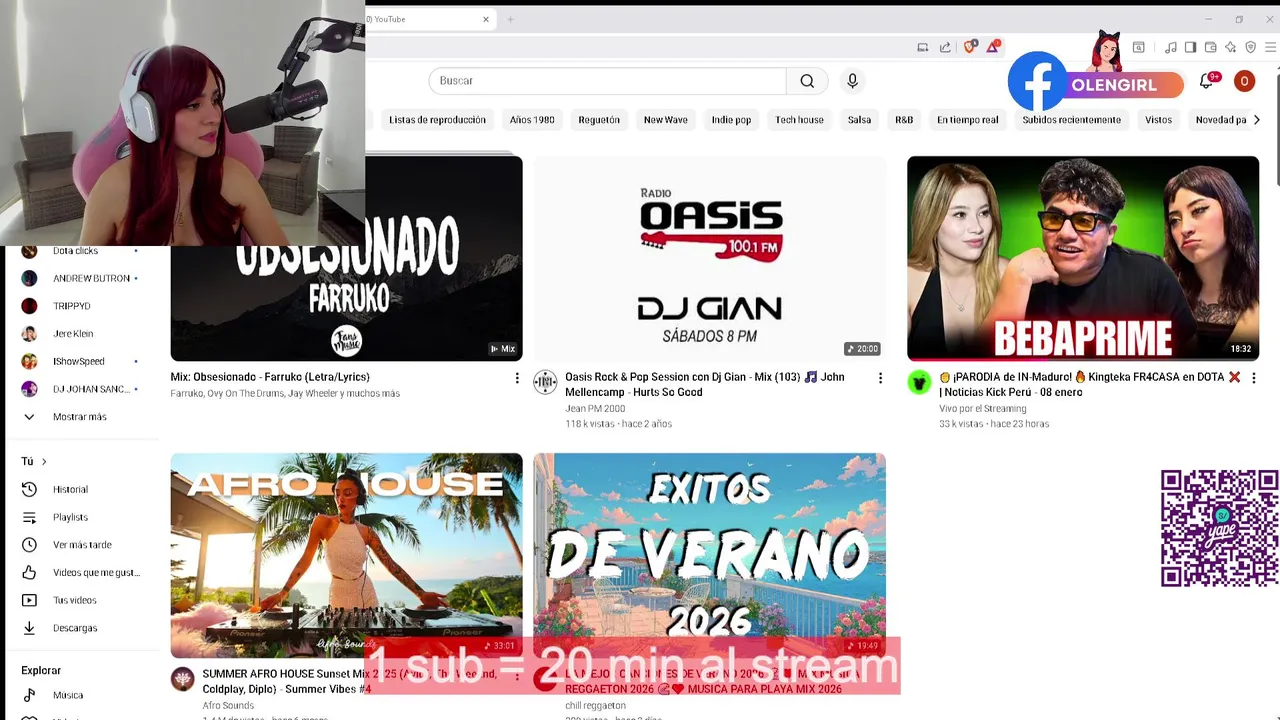Open the YouTube notifications bell
This screenshot has height=720, width=1280.
[1207, 81]
